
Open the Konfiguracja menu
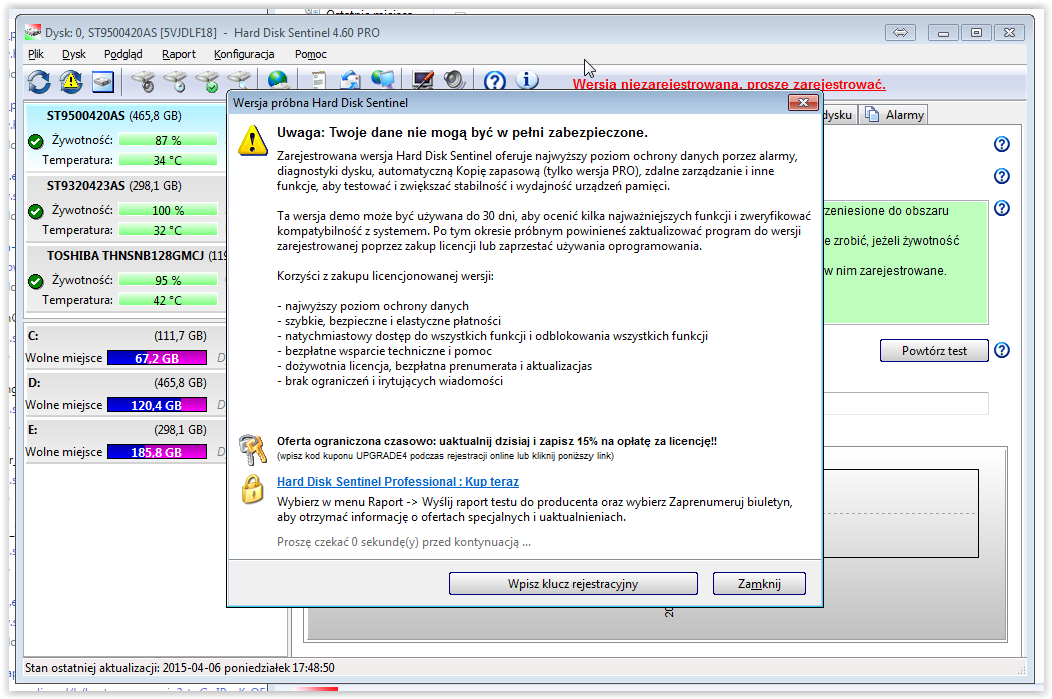[244, 54]
